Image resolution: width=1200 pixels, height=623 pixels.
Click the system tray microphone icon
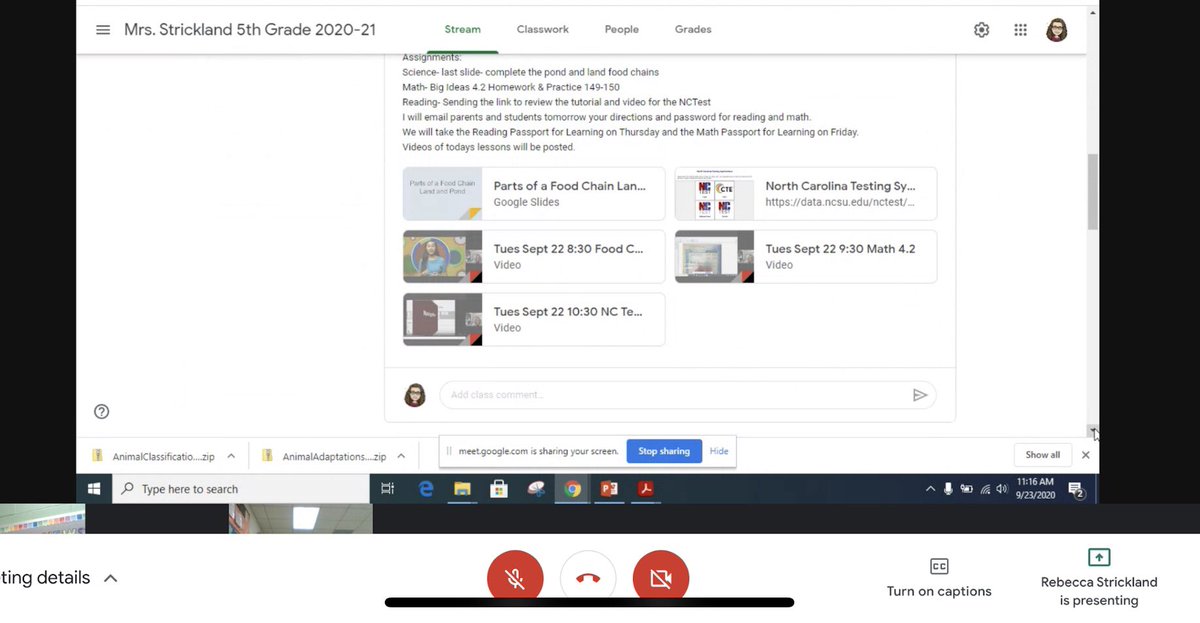click(x=948, y=489)
